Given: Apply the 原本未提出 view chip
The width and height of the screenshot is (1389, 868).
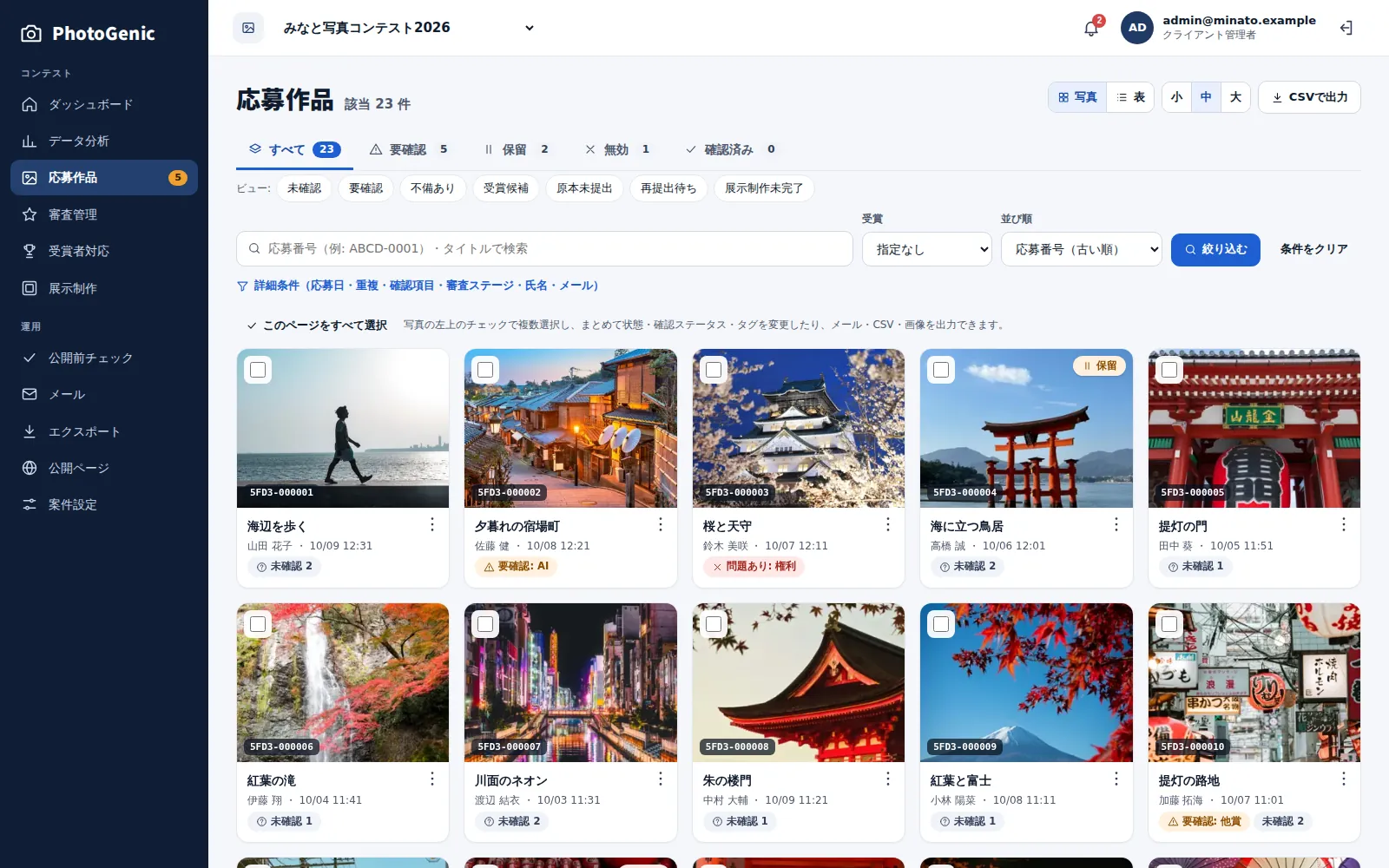Looking at the screenshot, I should tap(584, 188).
